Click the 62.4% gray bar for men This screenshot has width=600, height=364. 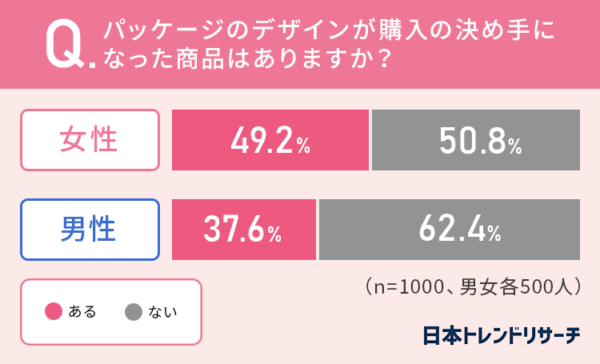pyautogui.click(x=449, y=229)
